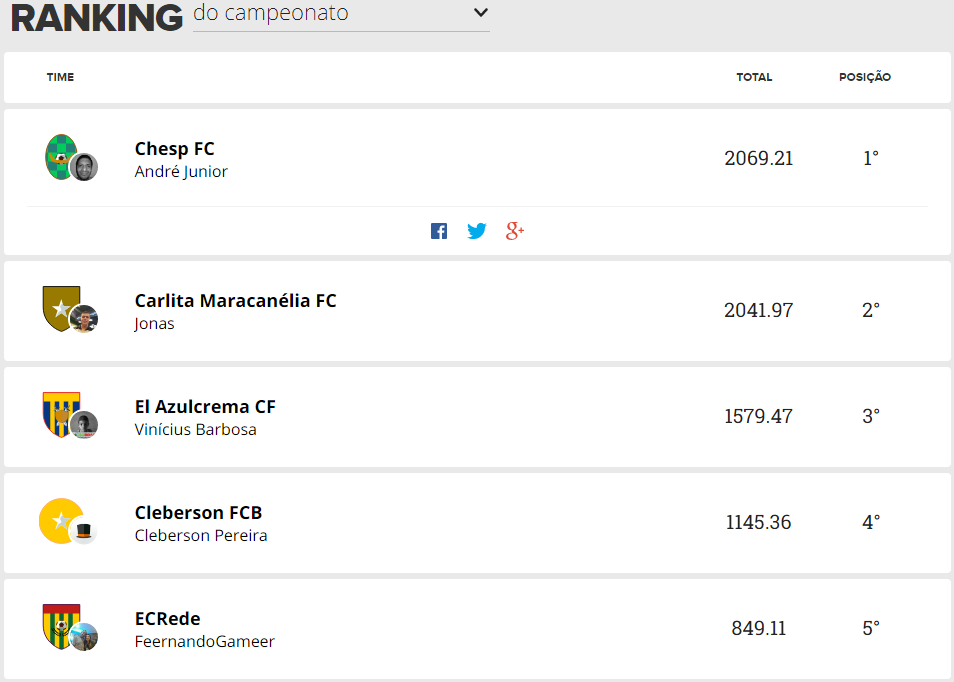
Task: Open El Azulcrema CF team link
Action: point(205,406)
